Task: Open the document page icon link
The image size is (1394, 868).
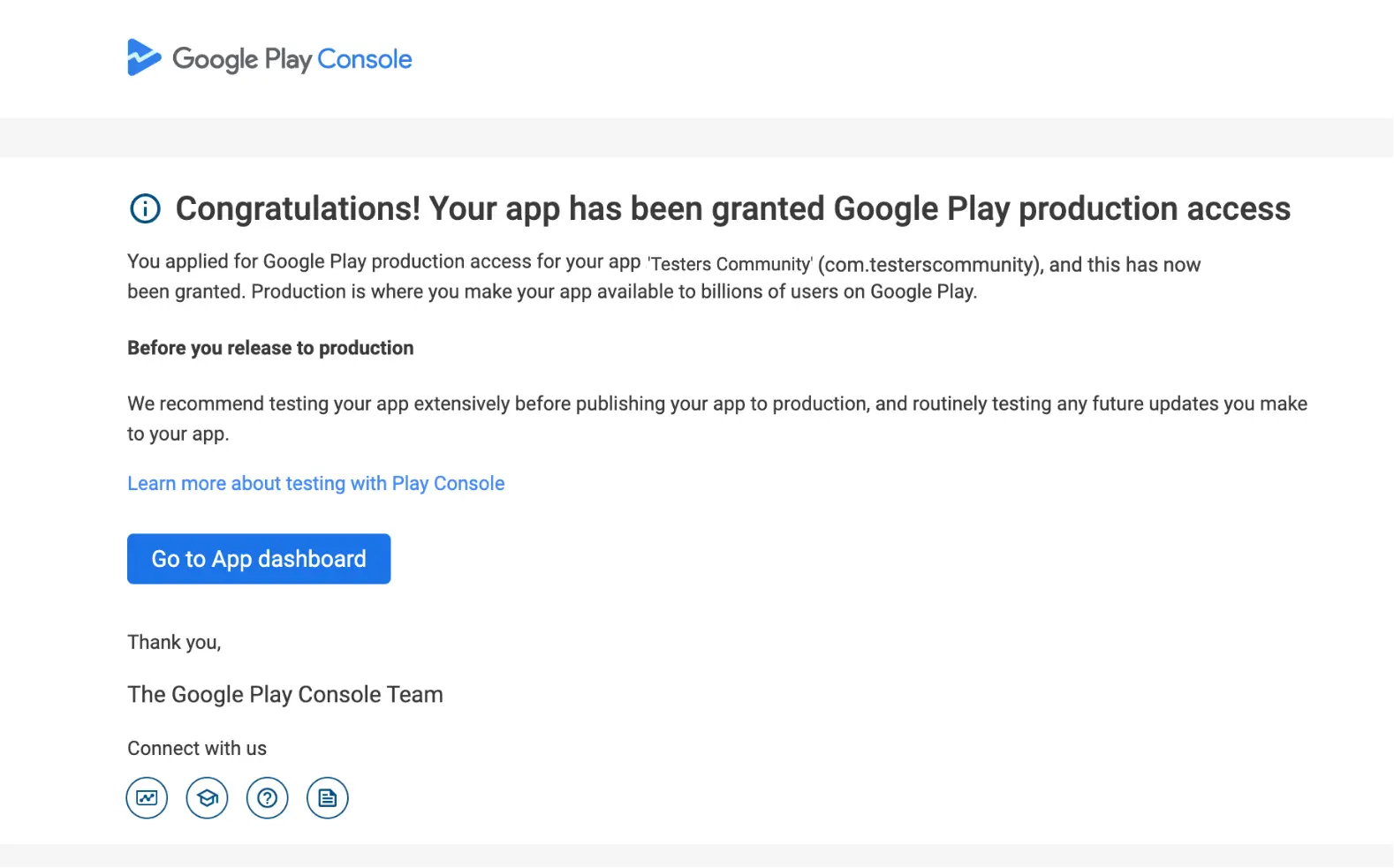Action: (327, 798)
